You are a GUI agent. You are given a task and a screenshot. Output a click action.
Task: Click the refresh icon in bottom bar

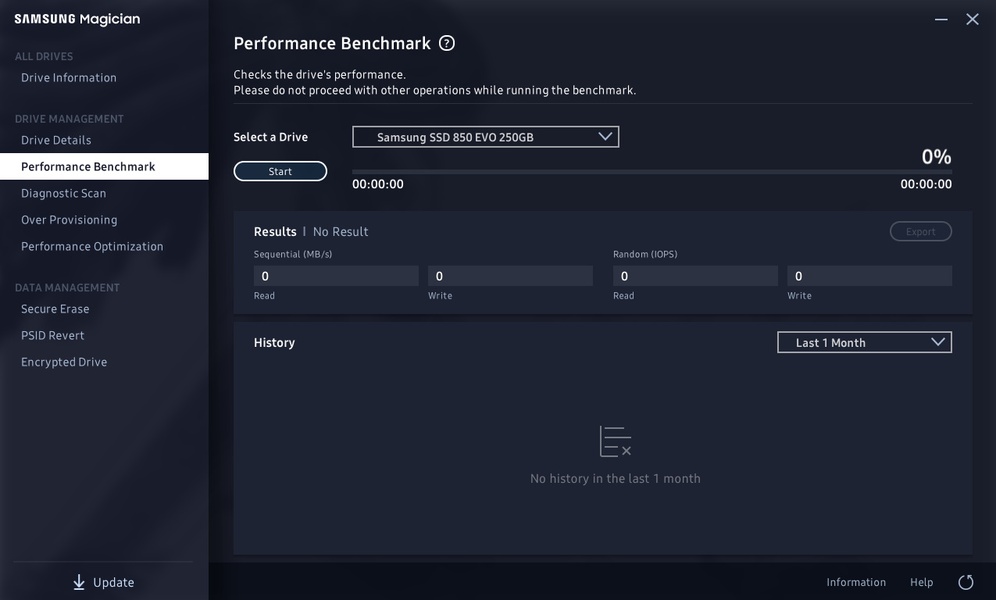coord(966,582)
